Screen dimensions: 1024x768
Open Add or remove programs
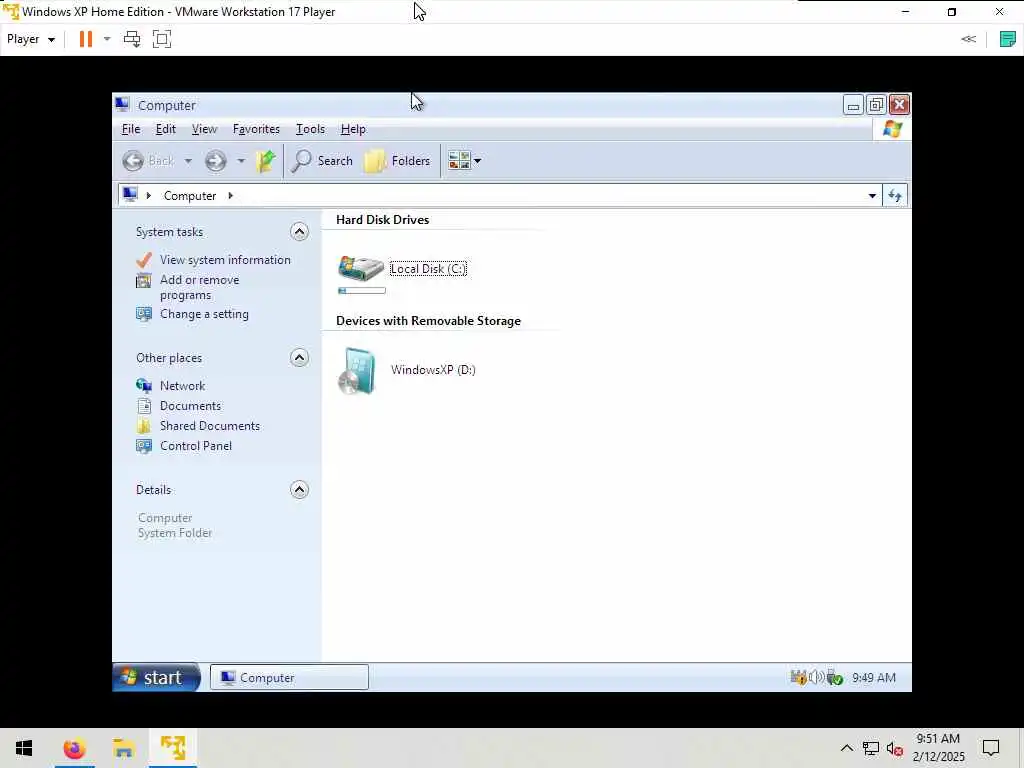[199, 287]
